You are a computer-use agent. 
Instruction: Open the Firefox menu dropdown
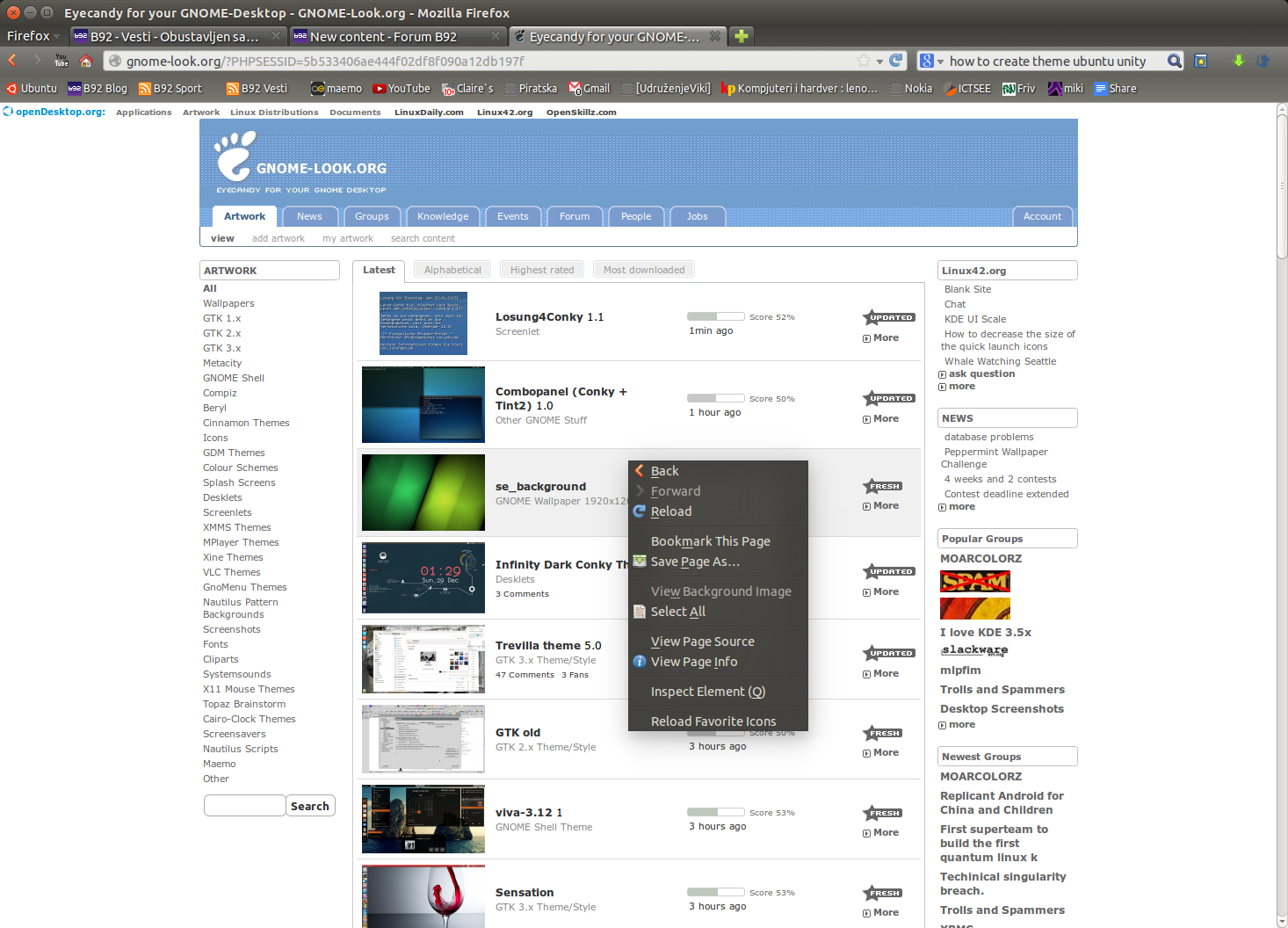(33, 36)
